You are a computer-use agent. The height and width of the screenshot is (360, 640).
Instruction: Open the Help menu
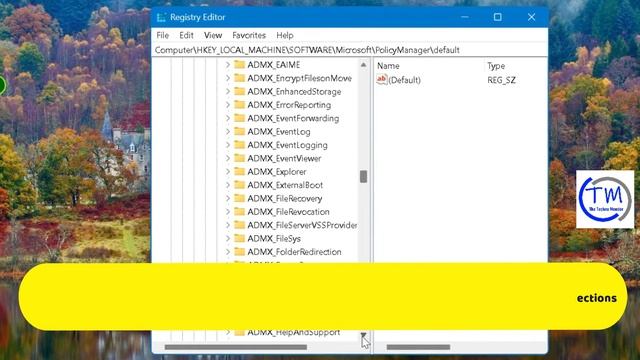[x=285, y=36]
